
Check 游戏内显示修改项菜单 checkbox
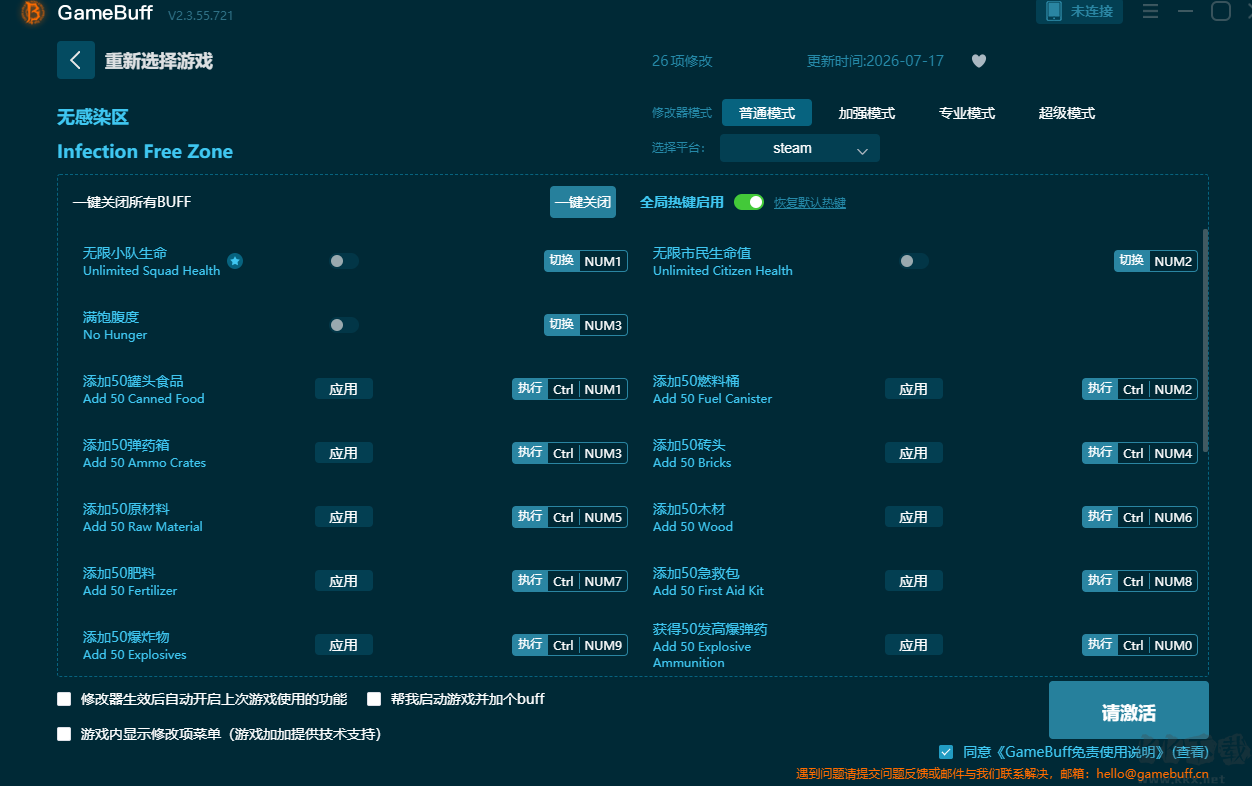coord(64,734)
